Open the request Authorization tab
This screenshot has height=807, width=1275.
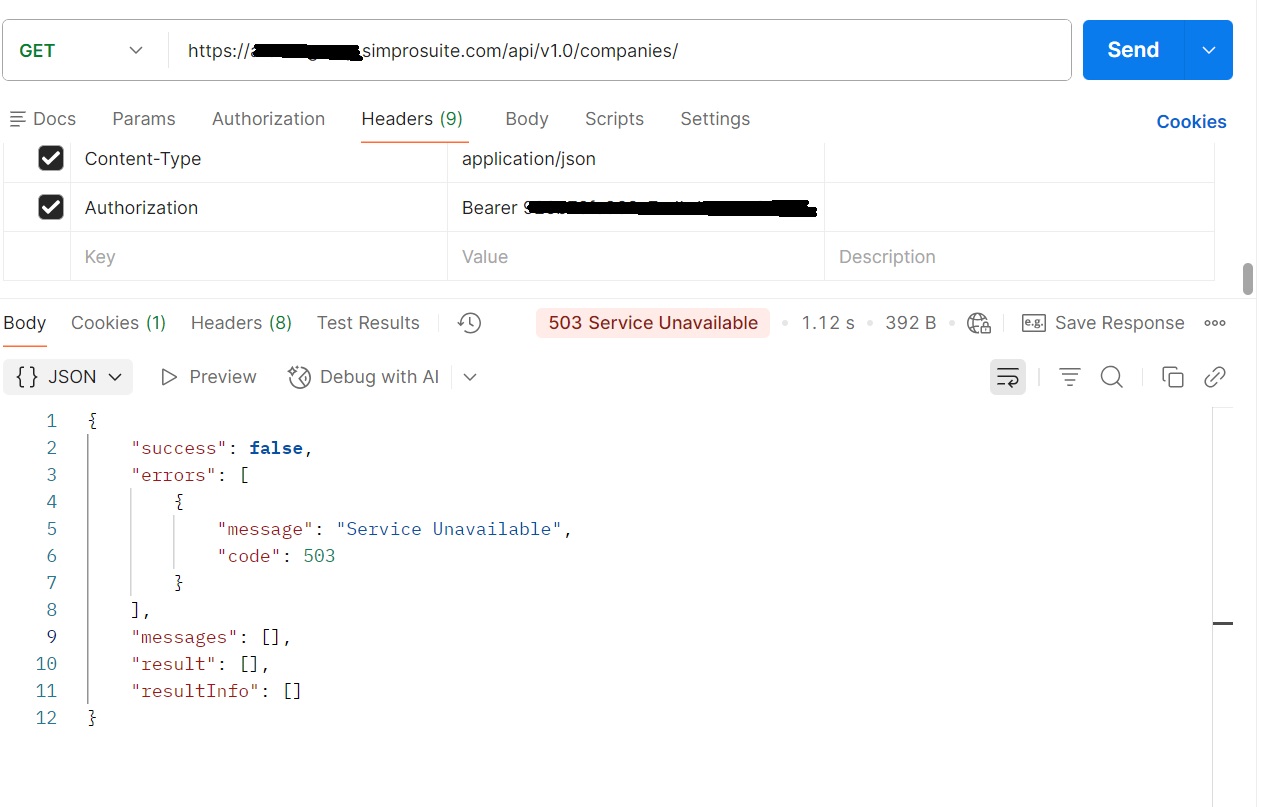tap(268, 119)
